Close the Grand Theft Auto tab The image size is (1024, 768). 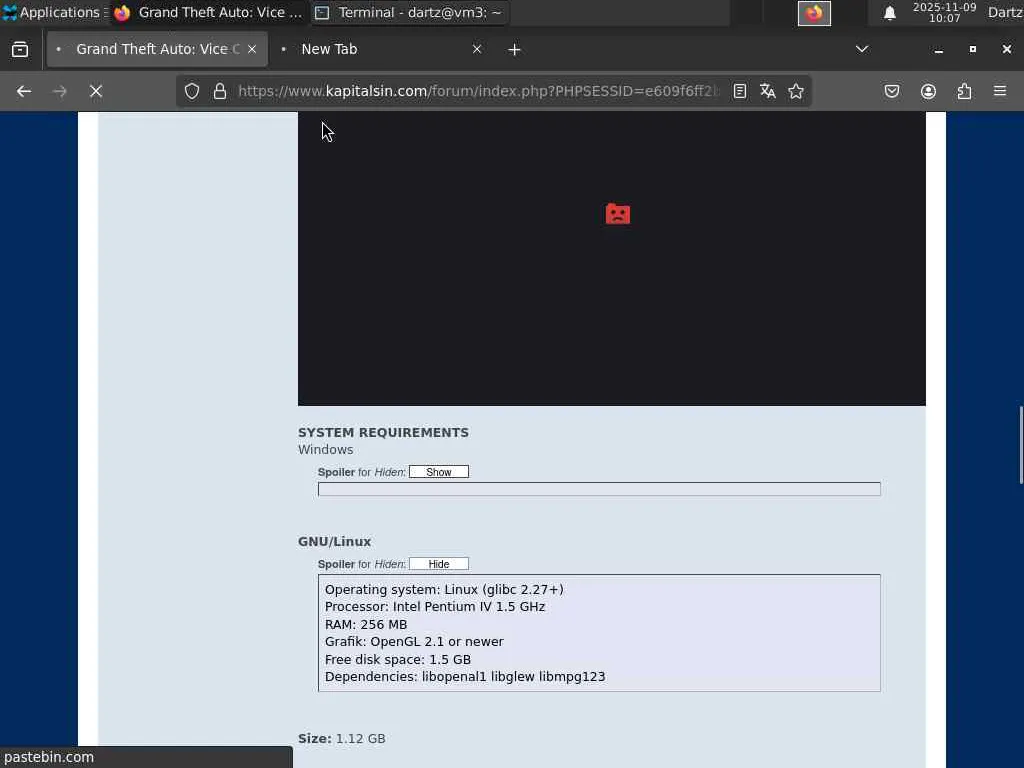coord(252,50)
